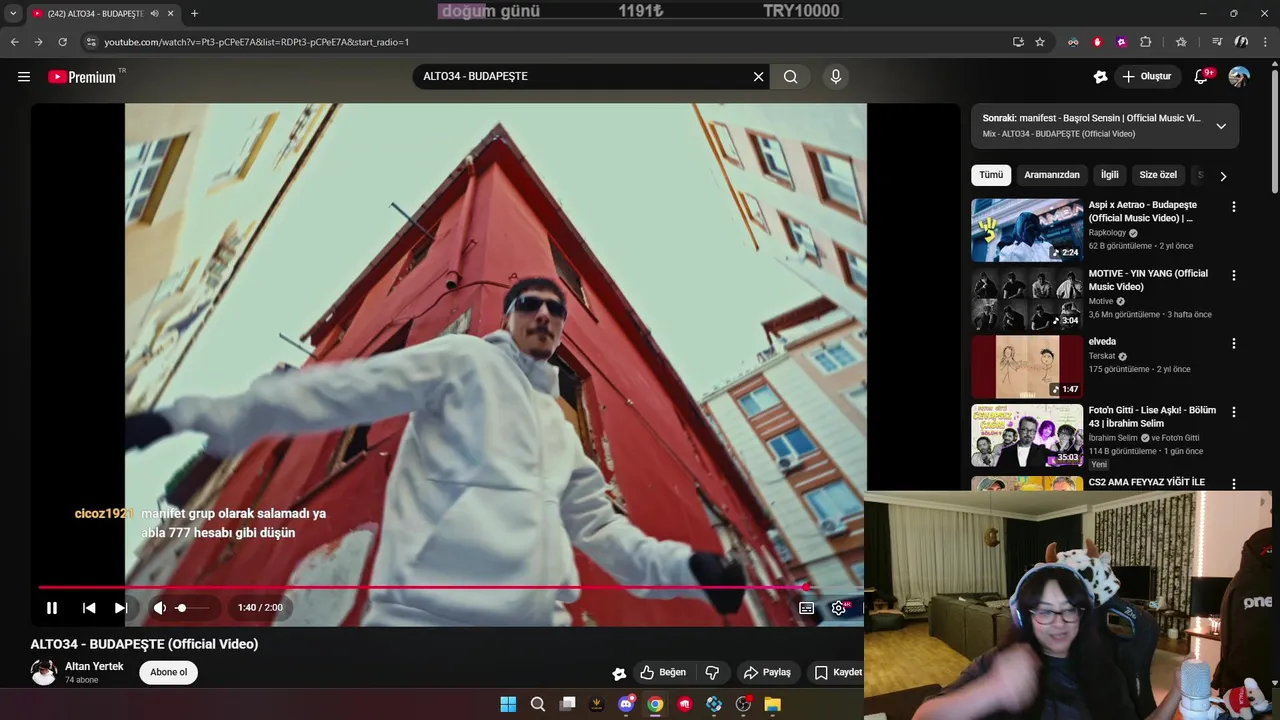Close the ALTO34 BUDAPEŞTE tab
Viewport: 1280px width, 720px height.
(171, 13)
